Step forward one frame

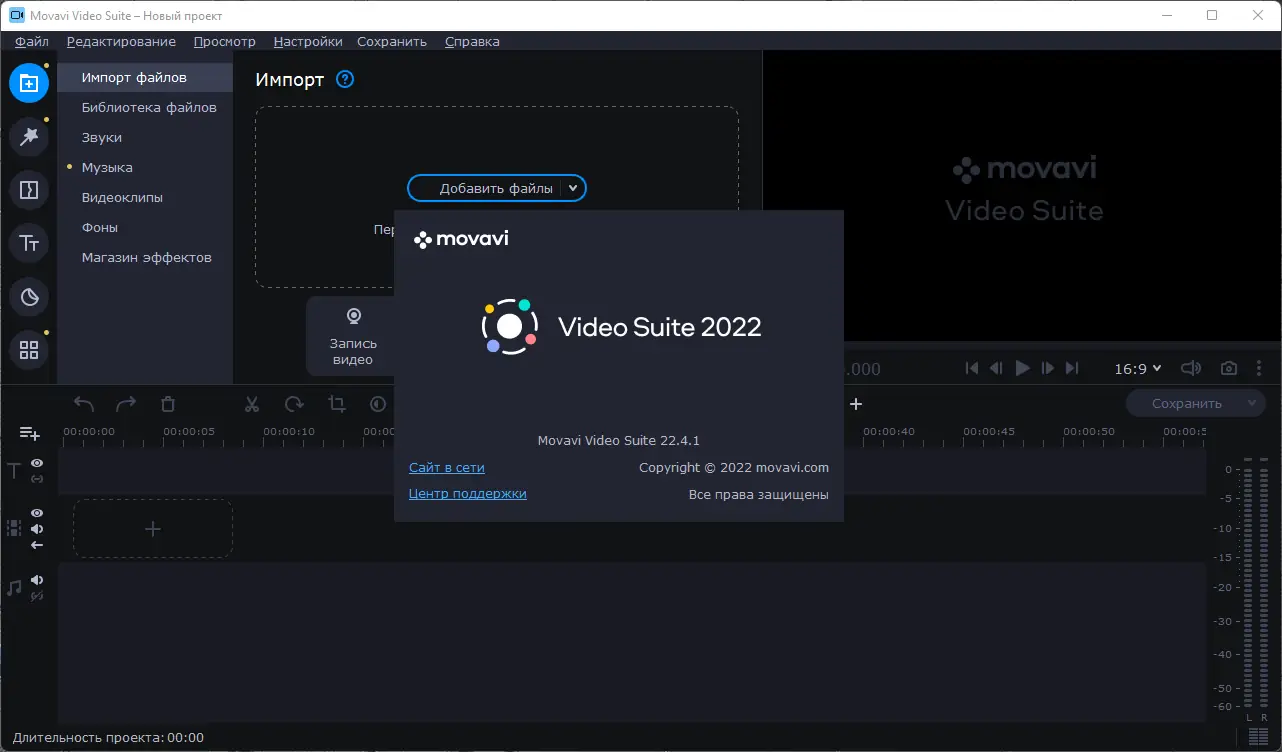pos(1048,368)
